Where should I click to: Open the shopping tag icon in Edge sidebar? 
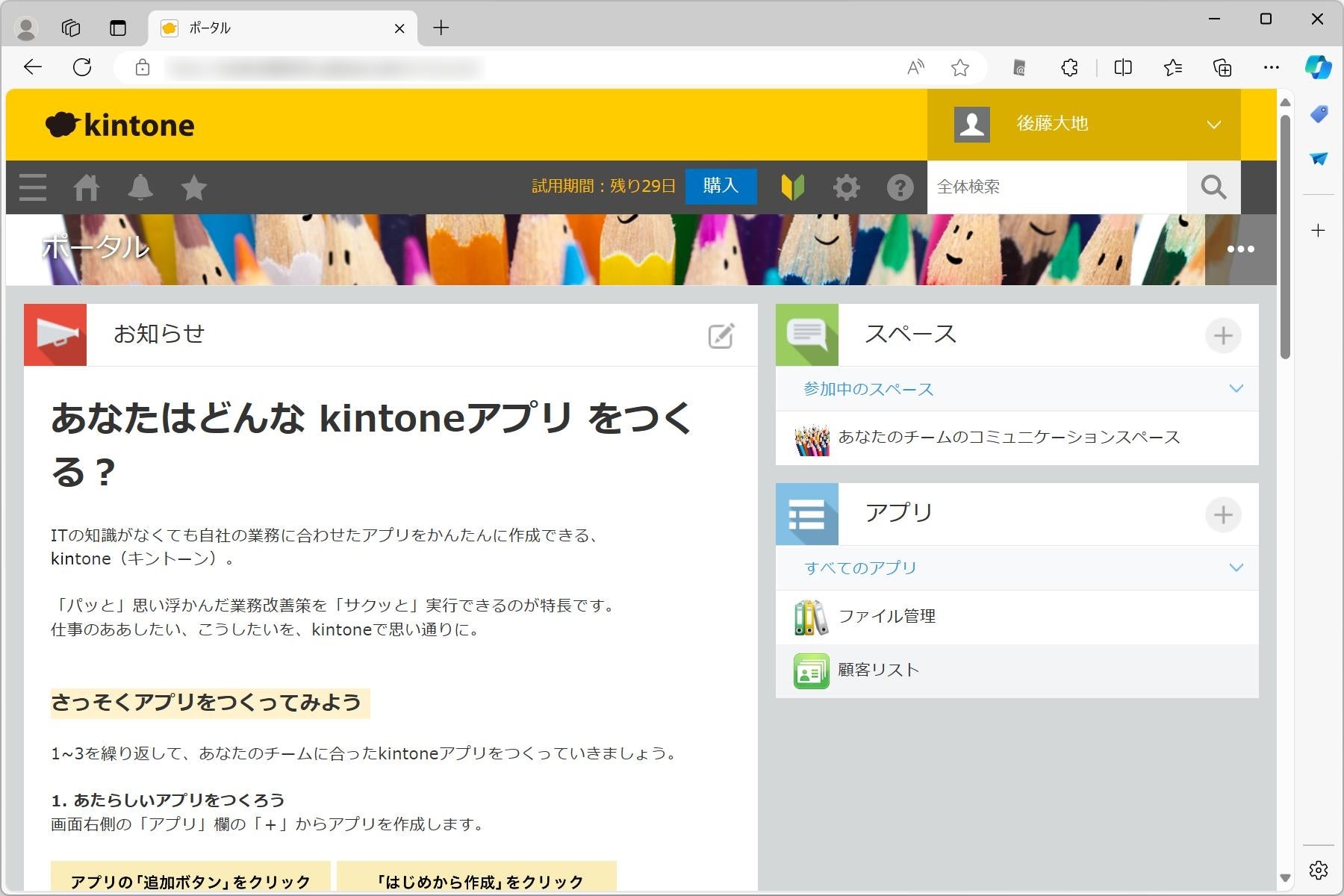click(x=1319, y=114)
